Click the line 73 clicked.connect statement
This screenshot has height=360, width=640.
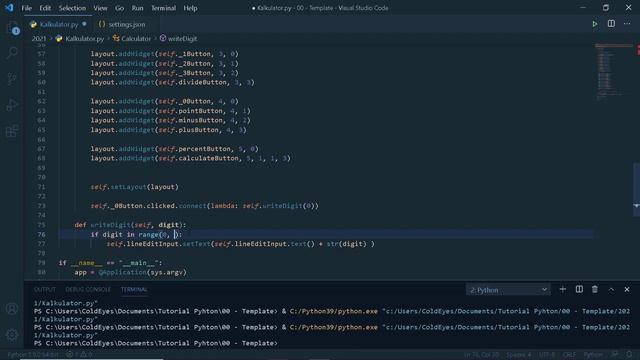[204, 206]
